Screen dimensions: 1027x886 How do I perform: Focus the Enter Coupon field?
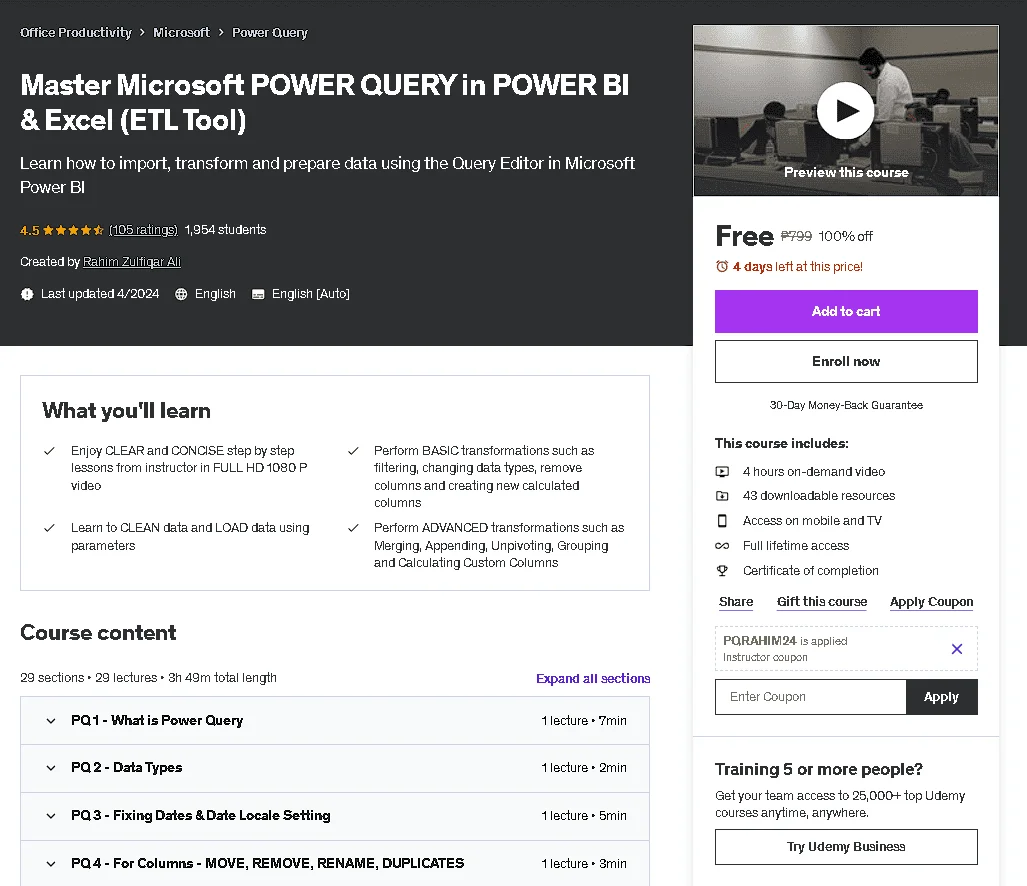[x=811, y=697]
